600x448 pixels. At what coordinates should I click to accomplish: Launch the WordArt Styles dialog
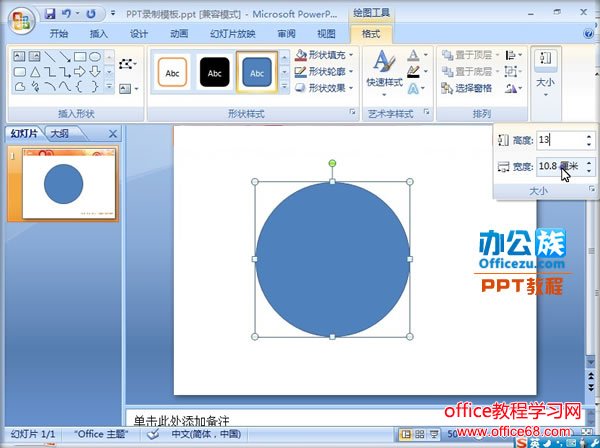426,112
